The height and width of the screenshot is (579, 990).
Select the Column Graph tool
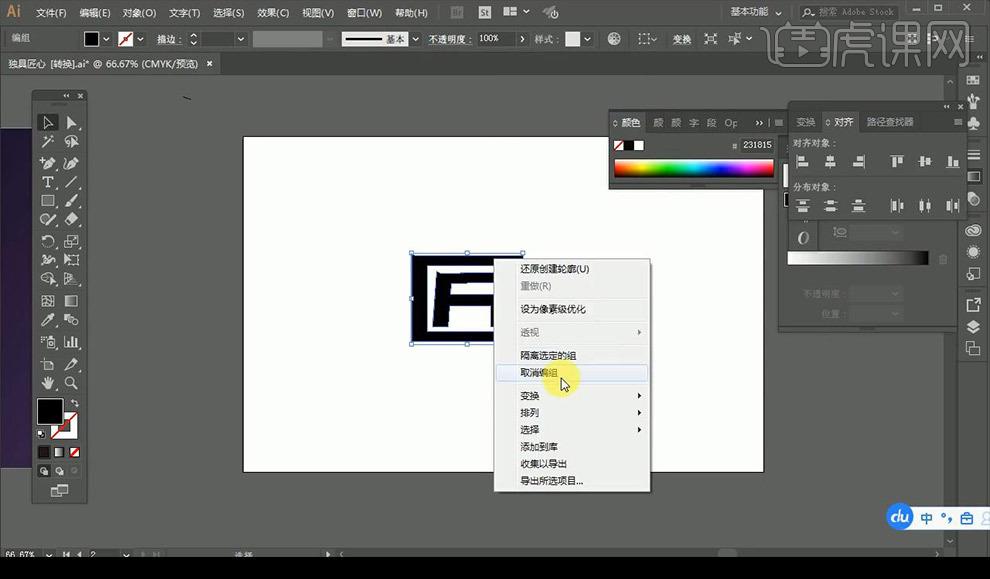pos(71,342)
